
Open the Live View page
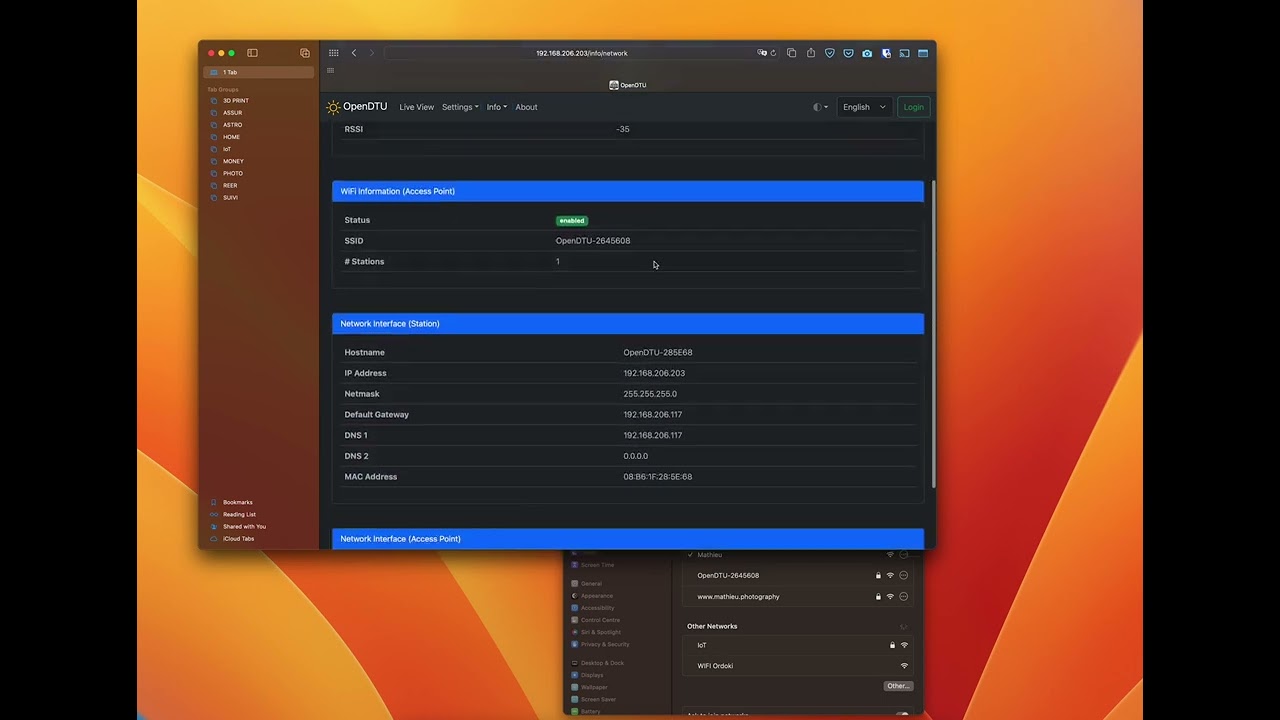(x=417, y=107)
